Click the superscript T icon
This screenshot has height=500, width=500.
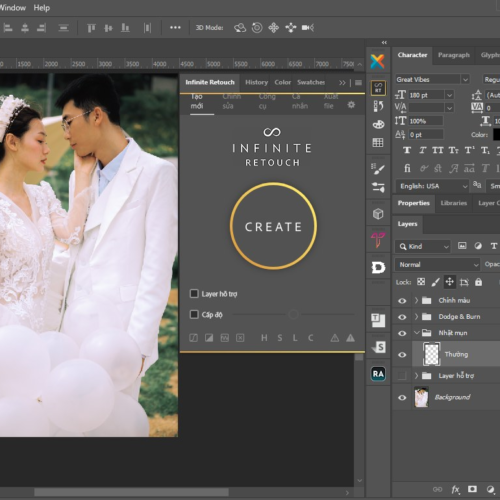(469, 150)
